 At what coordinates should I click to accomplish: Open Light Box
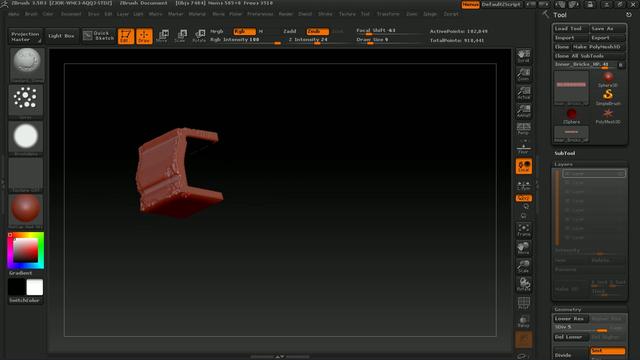[62, 36]
